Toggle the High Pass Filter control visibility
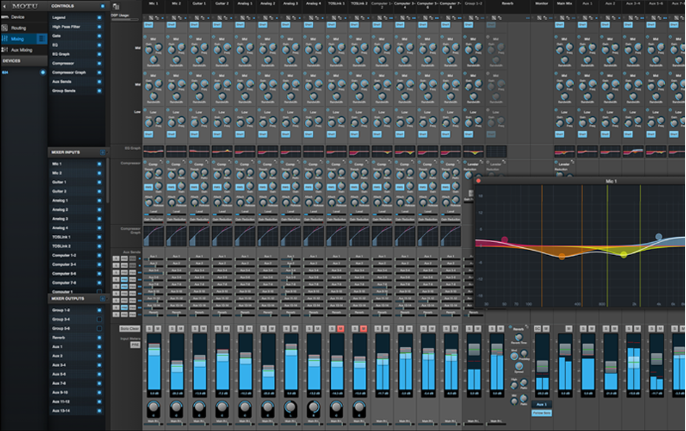Screen dimensions: 686x431 (99, 27)
